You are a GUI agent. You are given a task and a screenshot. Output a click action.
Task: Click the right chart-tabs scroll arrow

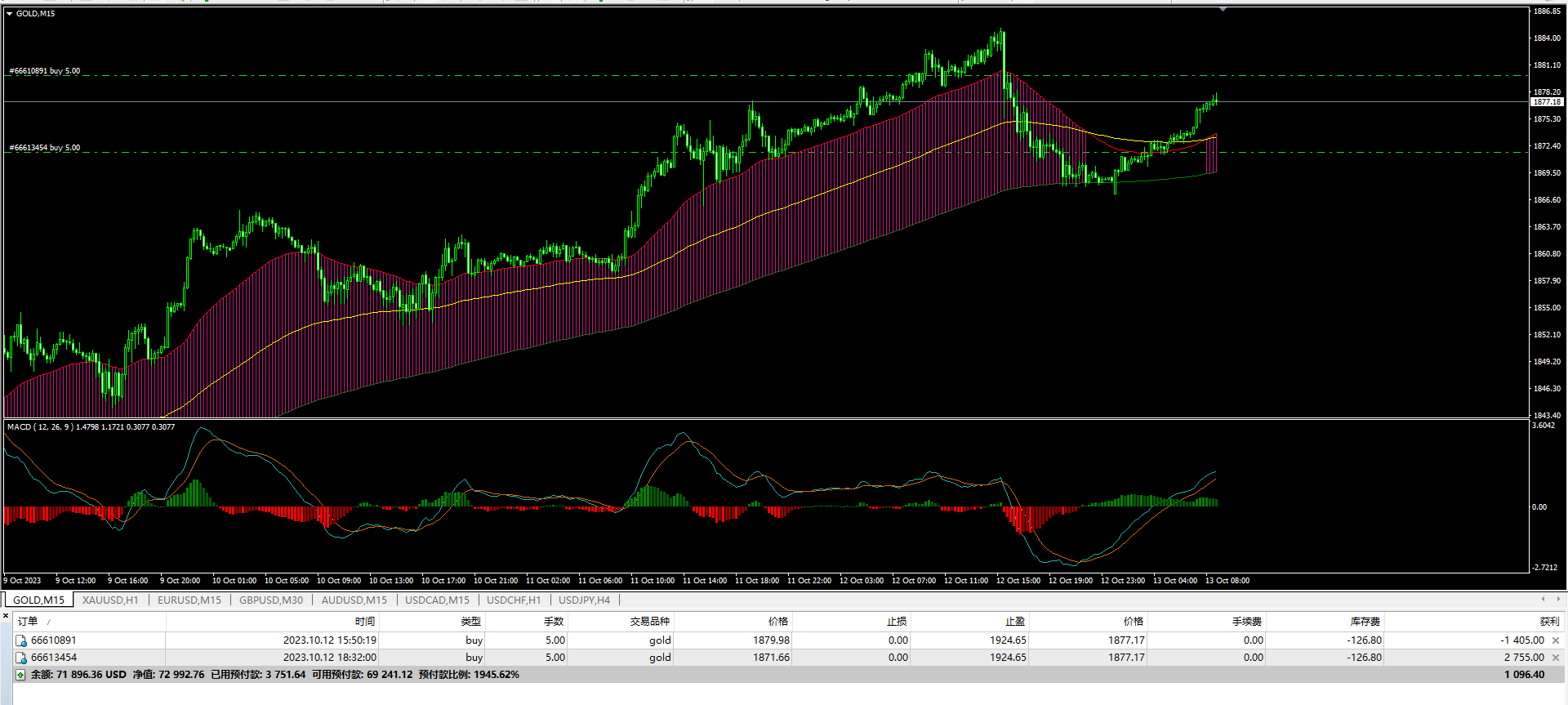[1558, 600]
